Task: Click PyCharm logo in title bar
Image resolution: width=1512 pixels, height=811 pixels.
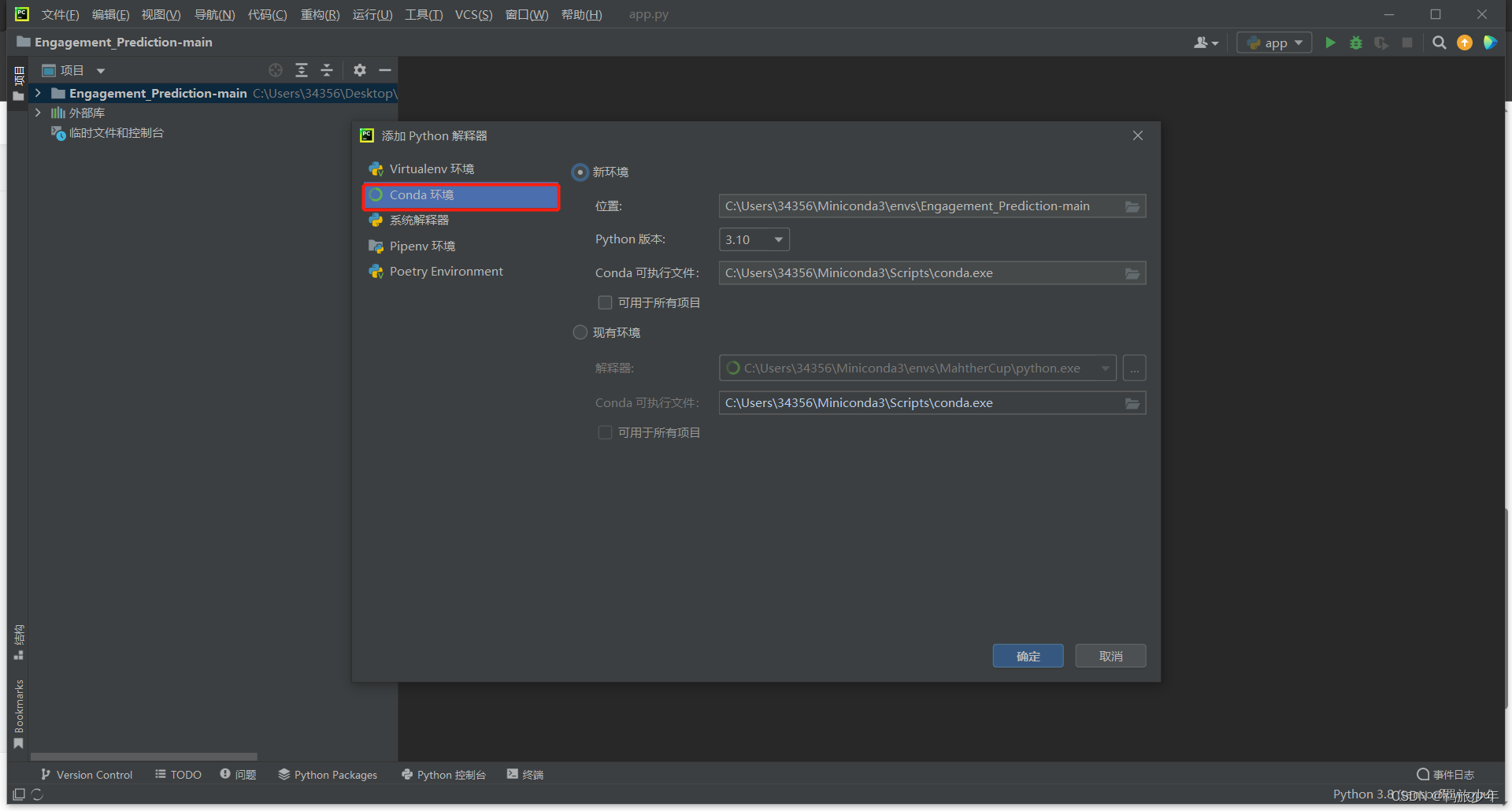Action: pos(21,14)
